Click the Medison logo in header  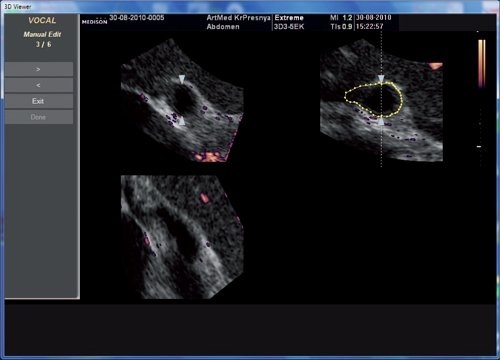click(x=95, y=22)
